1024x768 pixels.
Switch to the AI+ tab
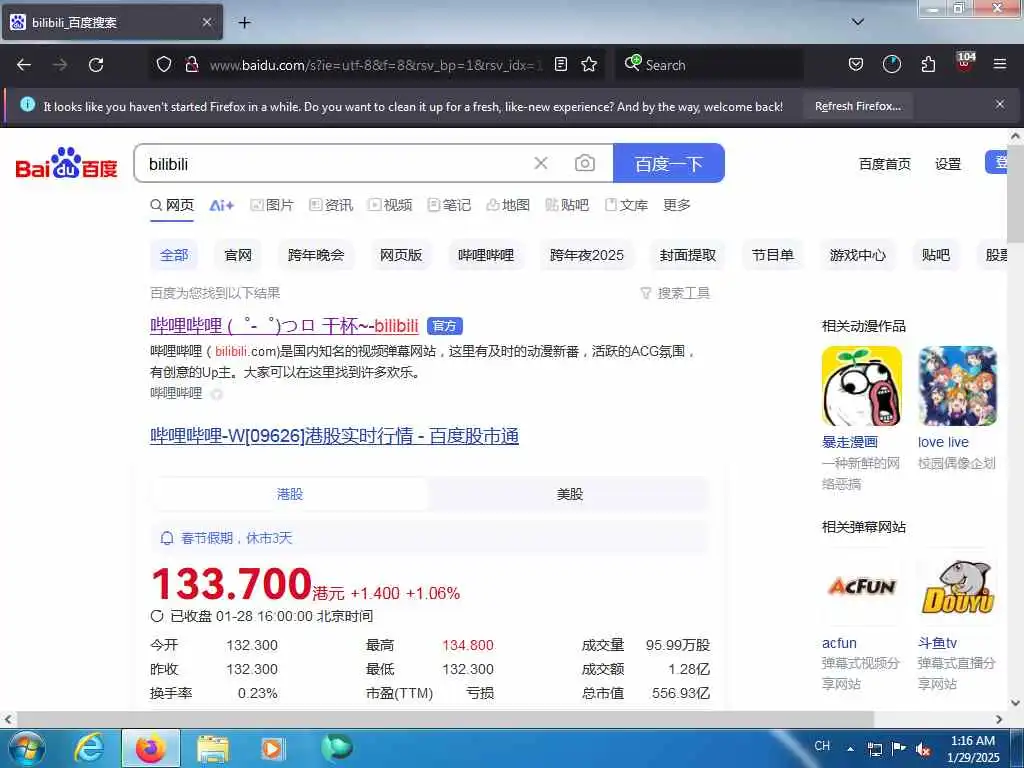tap(221, 205)
